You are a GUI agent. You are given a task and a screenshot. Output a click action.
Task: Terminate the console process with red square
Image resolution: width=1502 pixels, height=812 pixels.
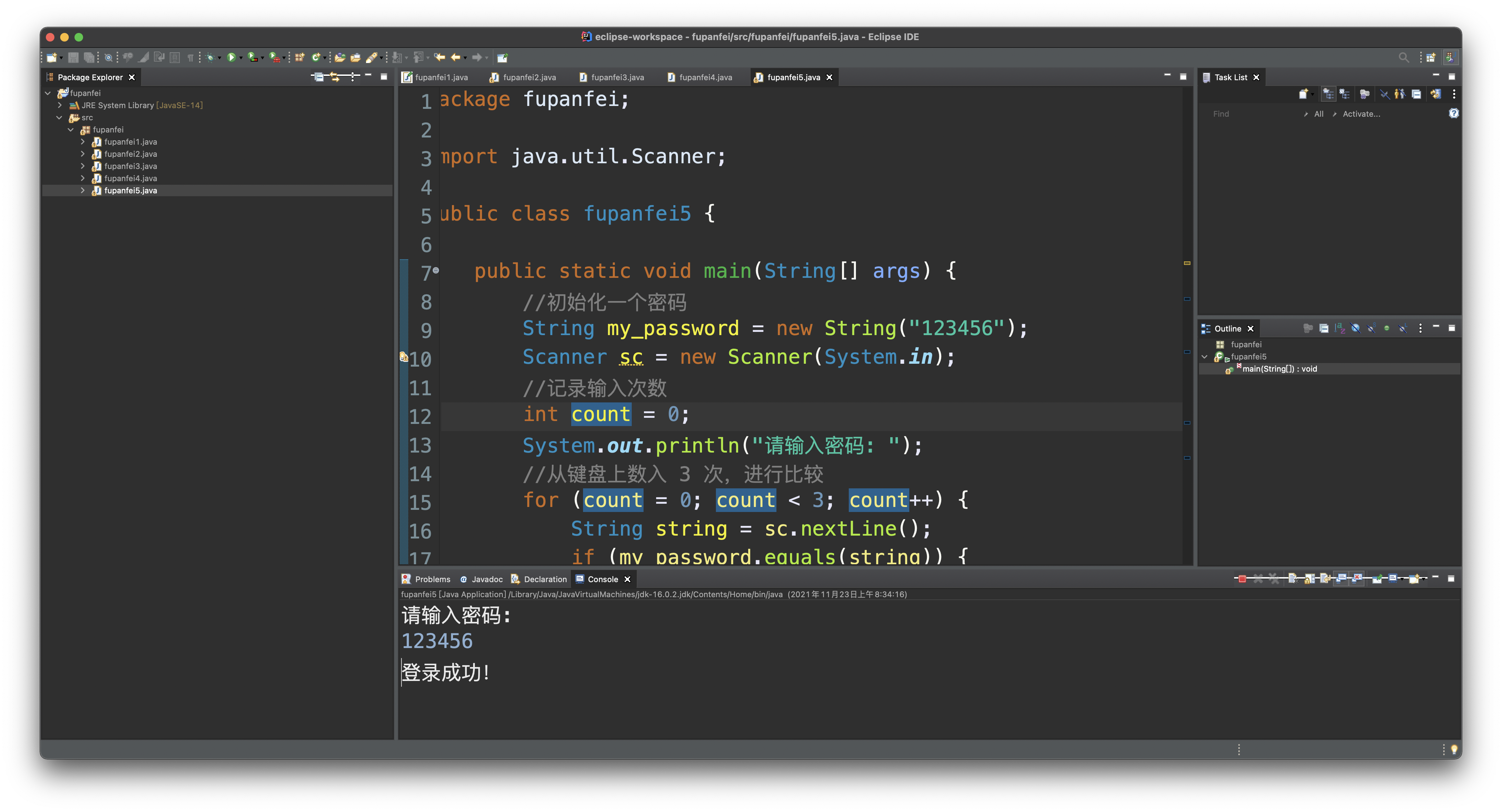[x=1242, y=578]
